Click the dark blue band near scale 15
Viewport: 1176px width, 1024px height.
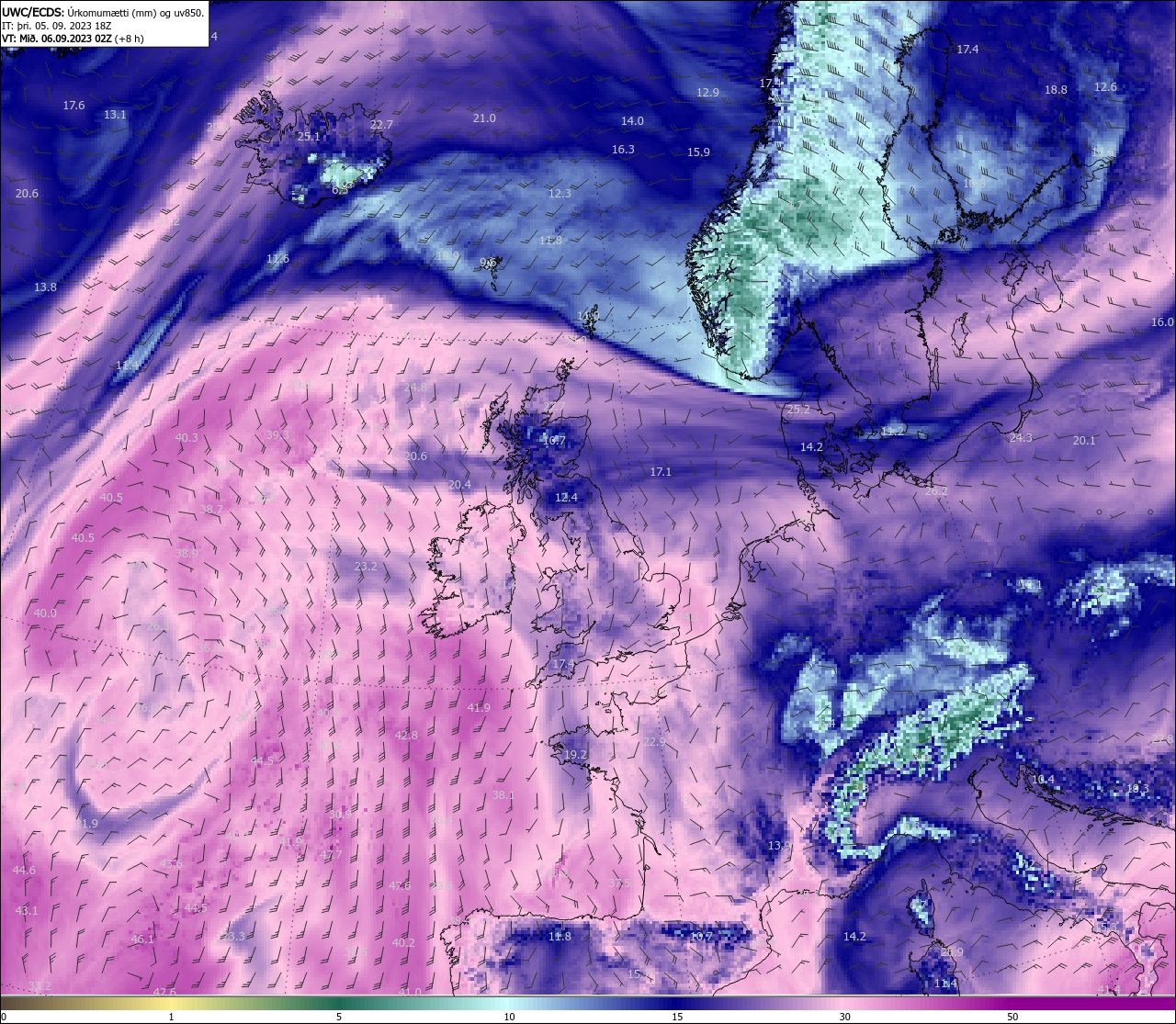tap(677, 1003)
